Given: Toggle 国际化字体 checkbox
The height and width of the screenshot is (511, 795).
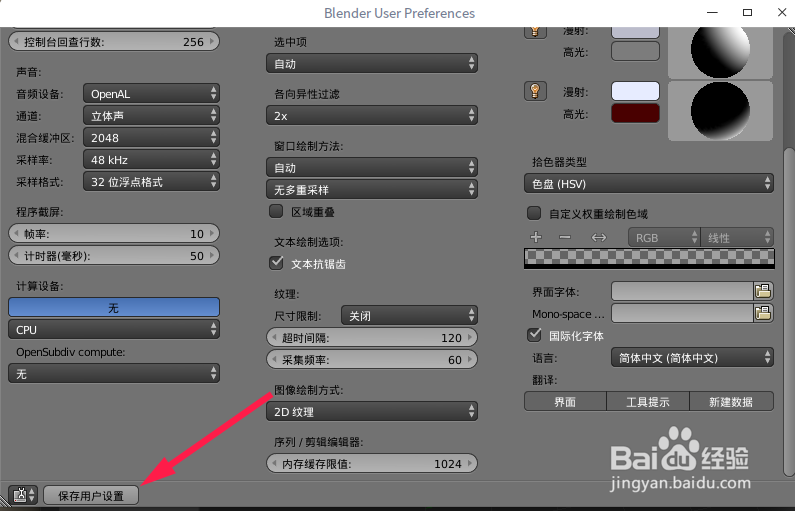Looking at the screenshot, I should (534, 335).
